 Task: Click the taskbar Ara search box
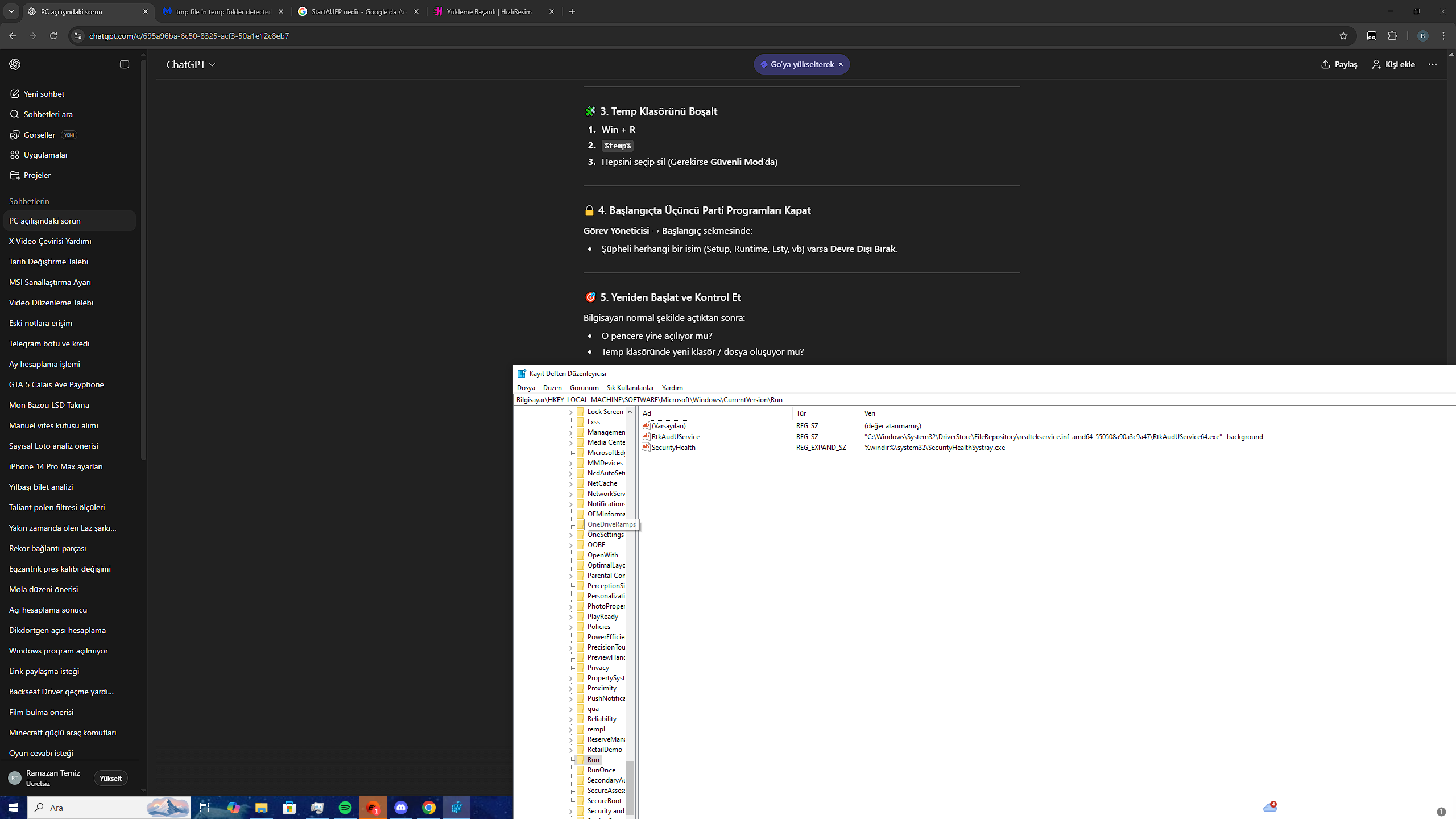pyautogui.click(x=109, y=808)
